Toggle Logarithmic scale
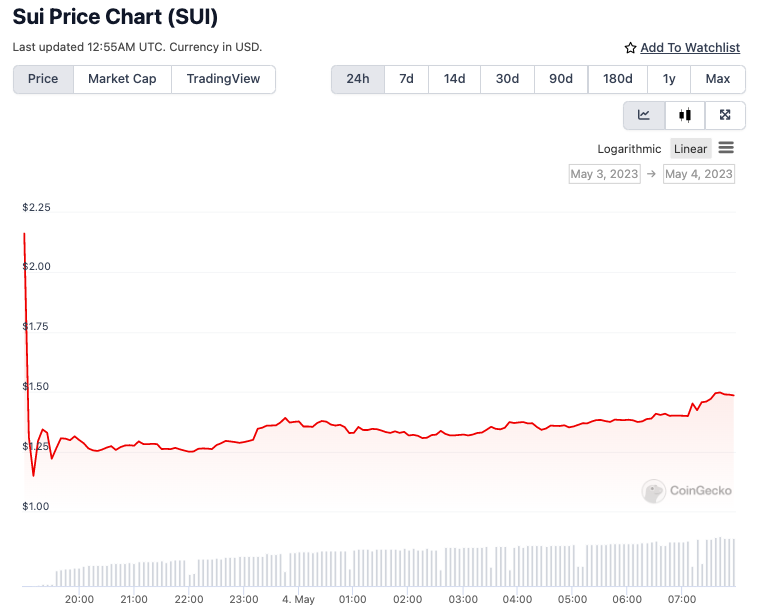 [x=629, y=149]
